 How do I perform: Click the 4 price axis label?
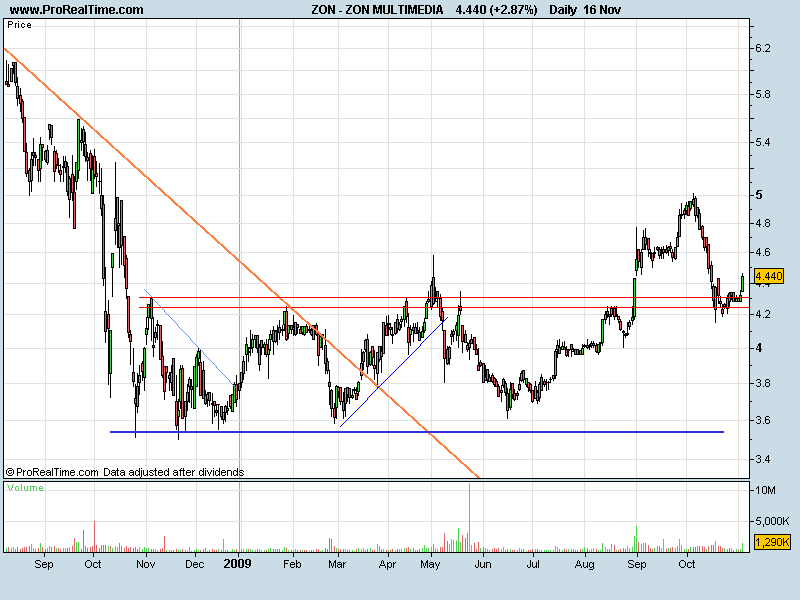[x=759, y=348]
